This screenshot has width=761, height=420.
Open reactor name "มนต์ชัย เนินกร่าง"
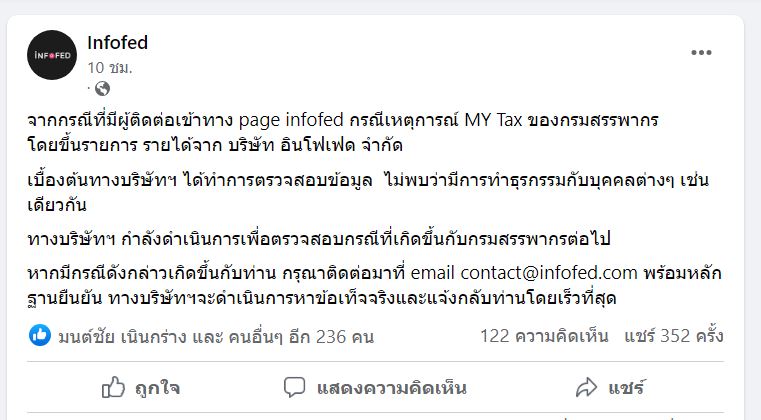pyautogui.click(x=115, y=336)
